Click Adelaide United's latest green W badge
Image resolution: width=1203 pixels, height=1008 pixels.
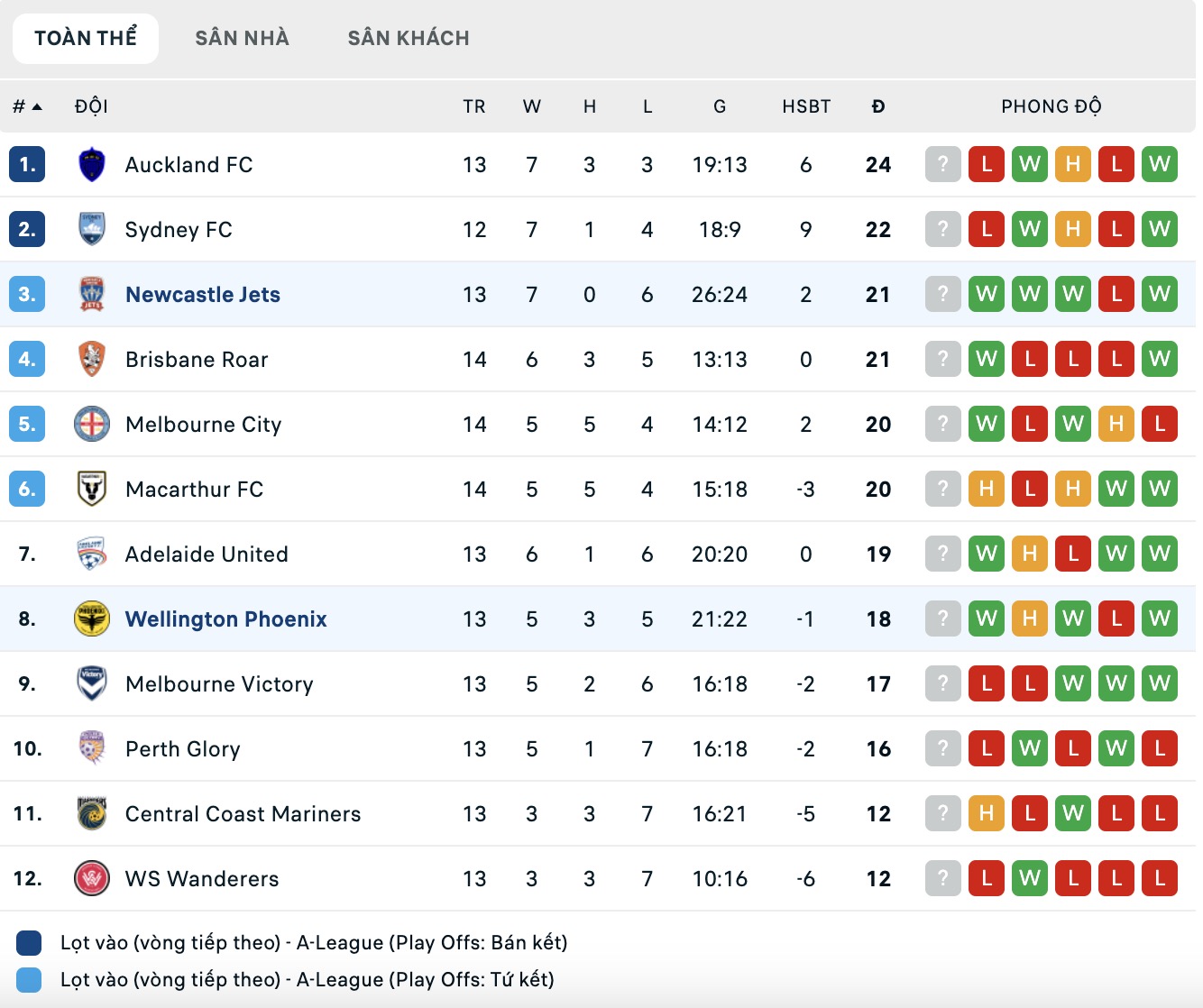point(1160,554)
